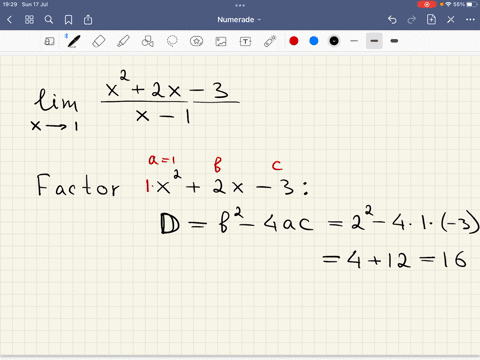
Task: Choose the red pen color
Action: pyautogui.click(x=294, y=41)
